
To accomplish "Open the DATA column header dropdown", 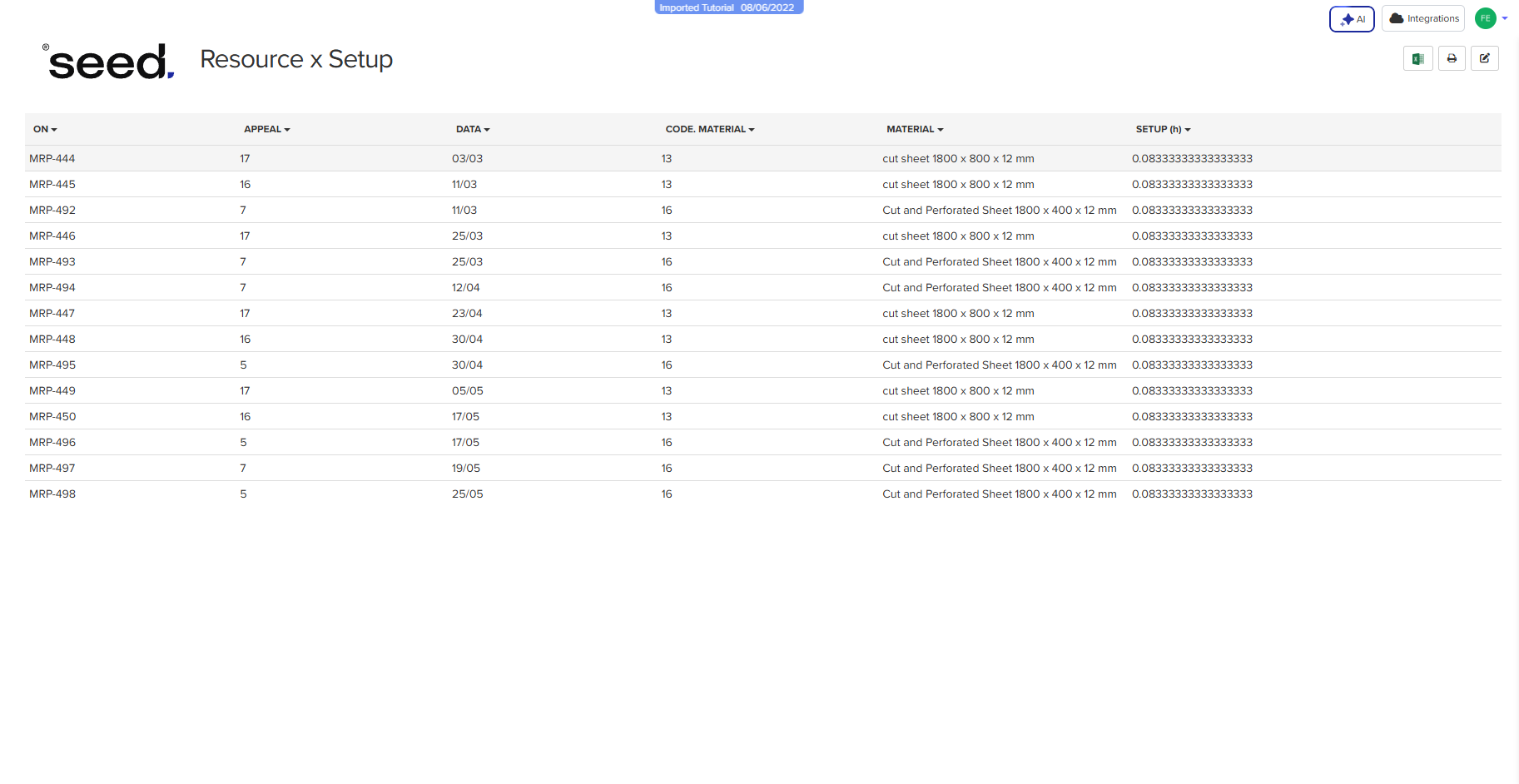I will tap(473, 129).
